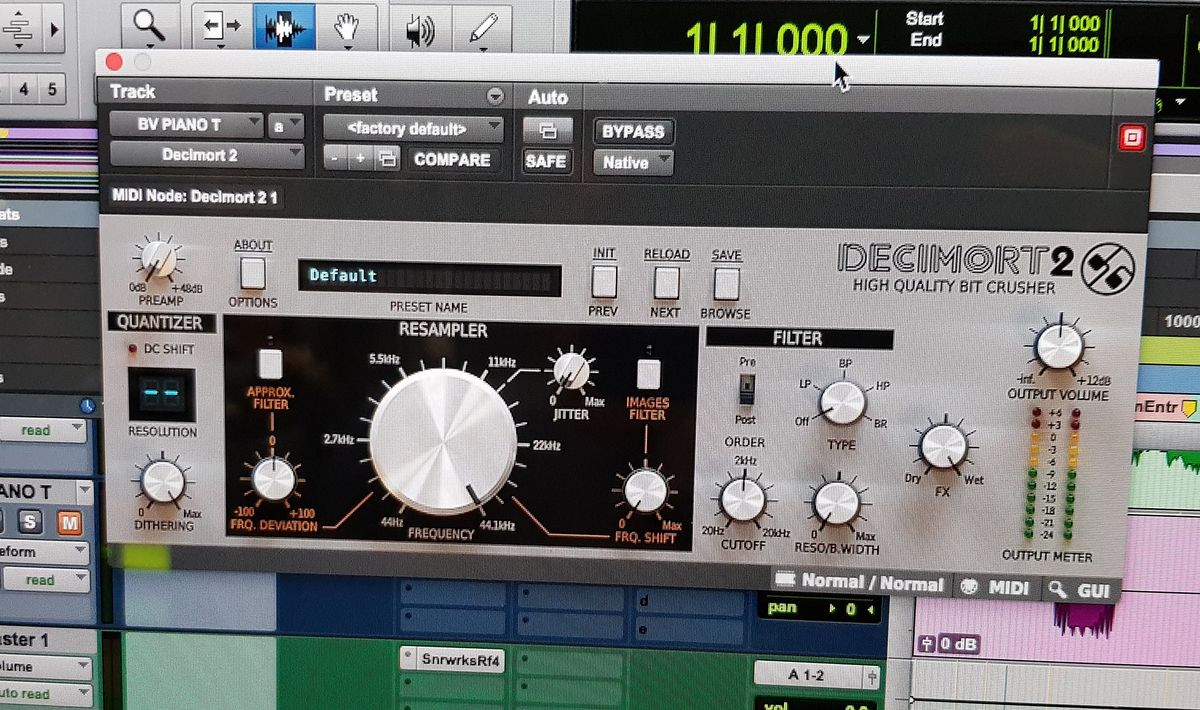Open the insert position 'a' dropdown
This screenshot has width=1200, height=710.
(285, 126)
